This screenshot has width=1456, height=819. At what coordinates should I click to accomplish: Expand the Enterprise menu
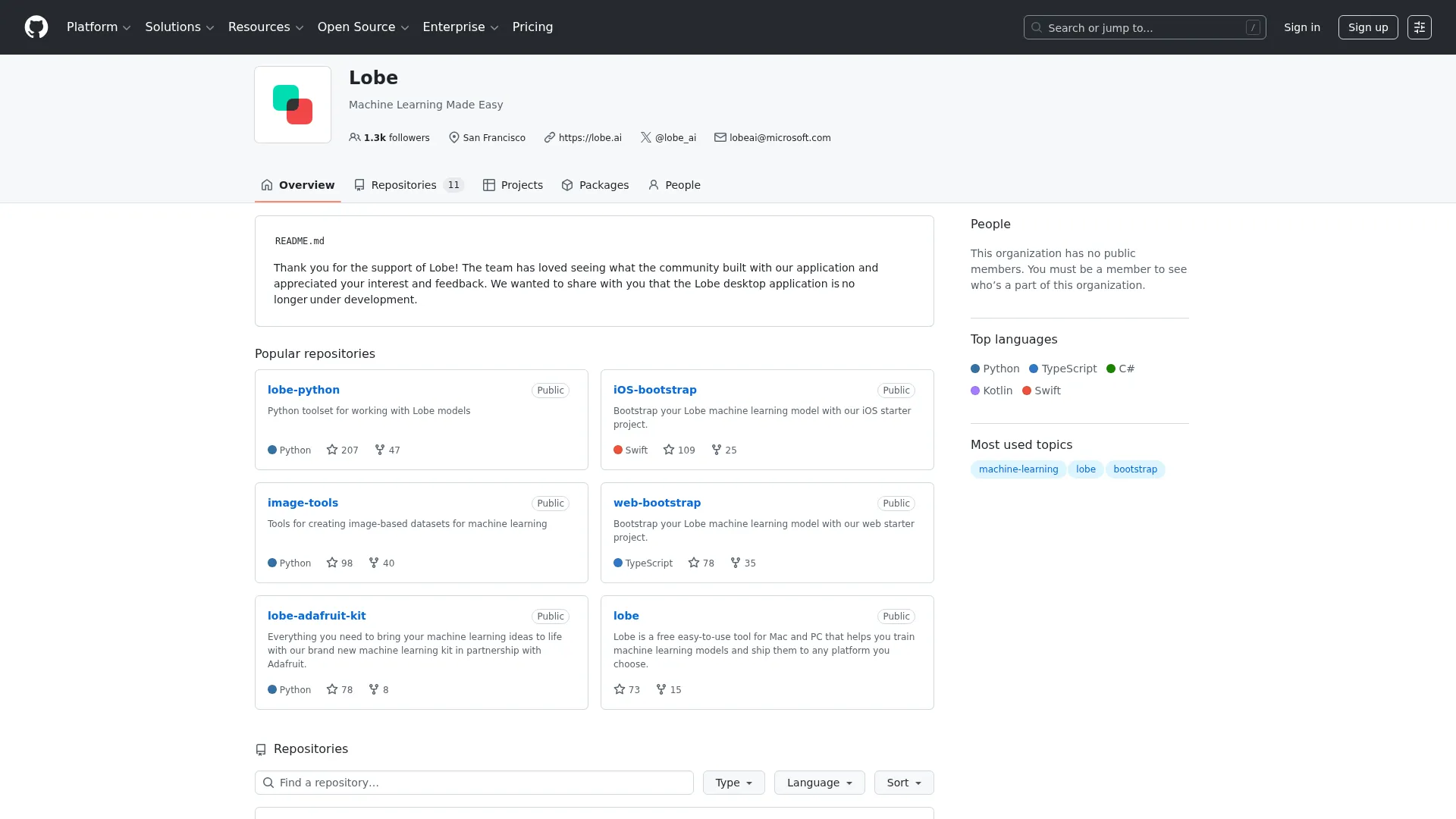pos(460,27)
